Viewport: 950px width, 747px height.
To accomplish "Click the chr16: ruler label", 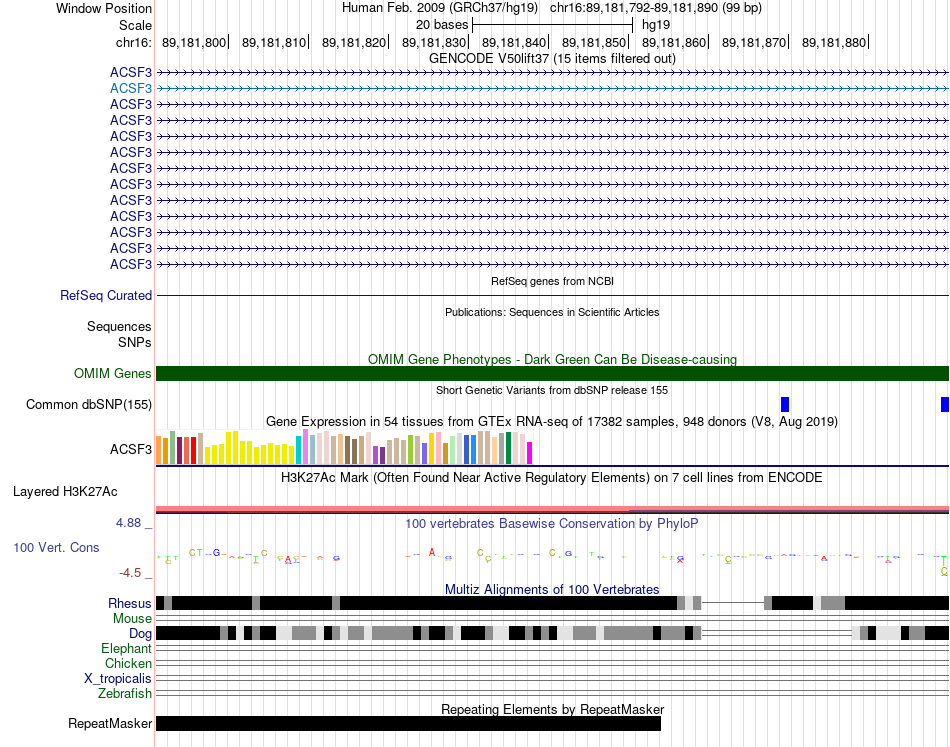I will click(x=133, y=42).
